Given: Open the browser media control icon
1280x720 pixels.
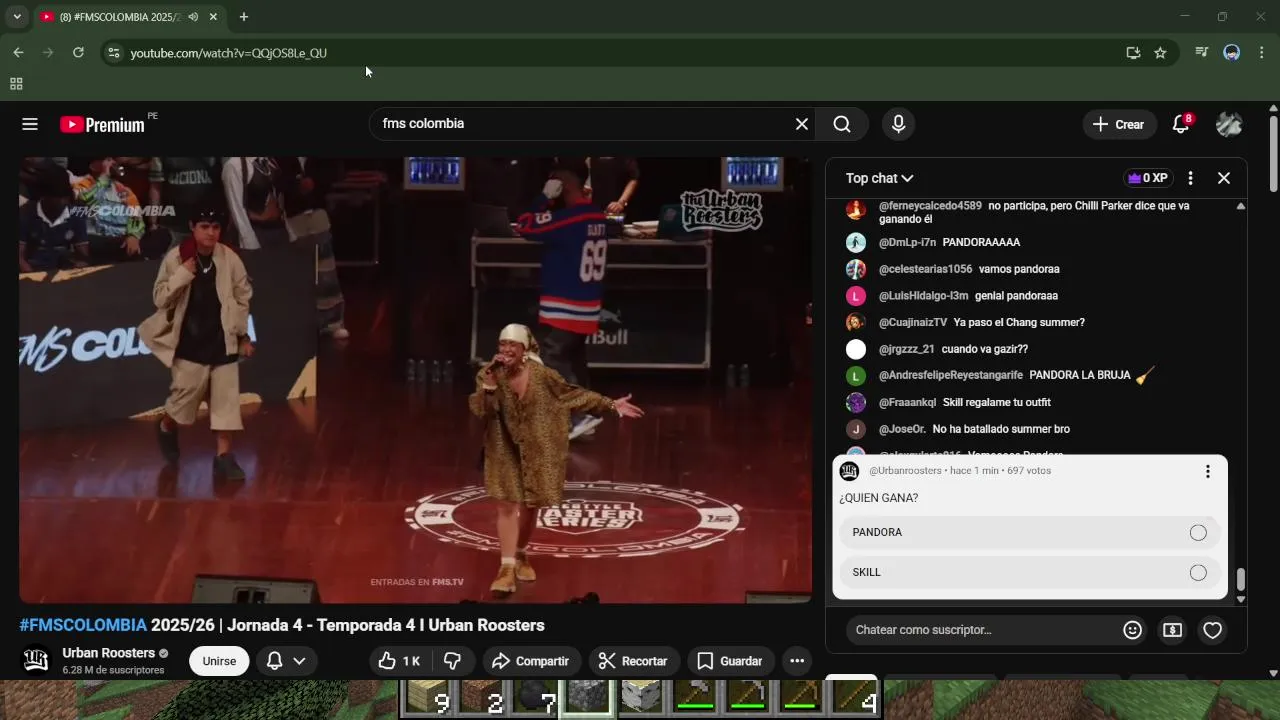Looking at the screenshot, I should click(x=1202, y=53).
